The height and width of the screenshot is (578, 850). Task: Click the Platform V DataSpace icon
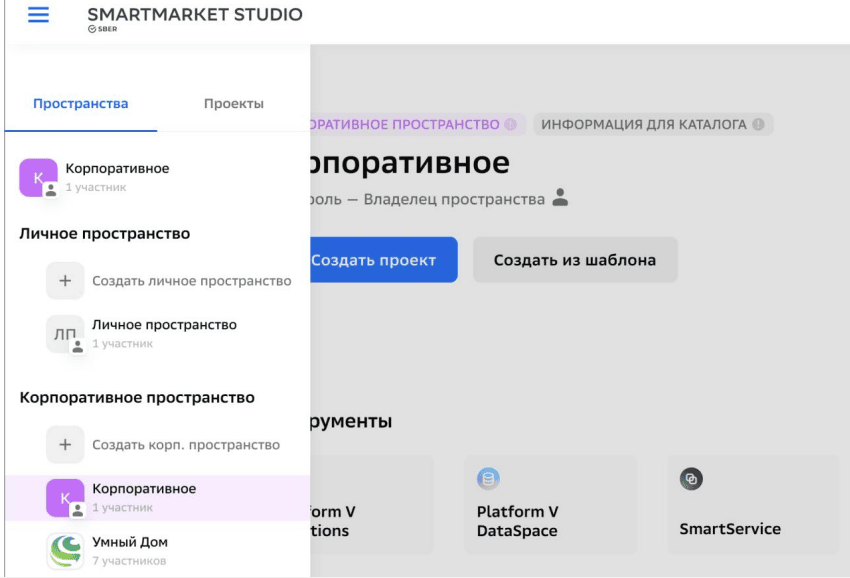(488, 479)
